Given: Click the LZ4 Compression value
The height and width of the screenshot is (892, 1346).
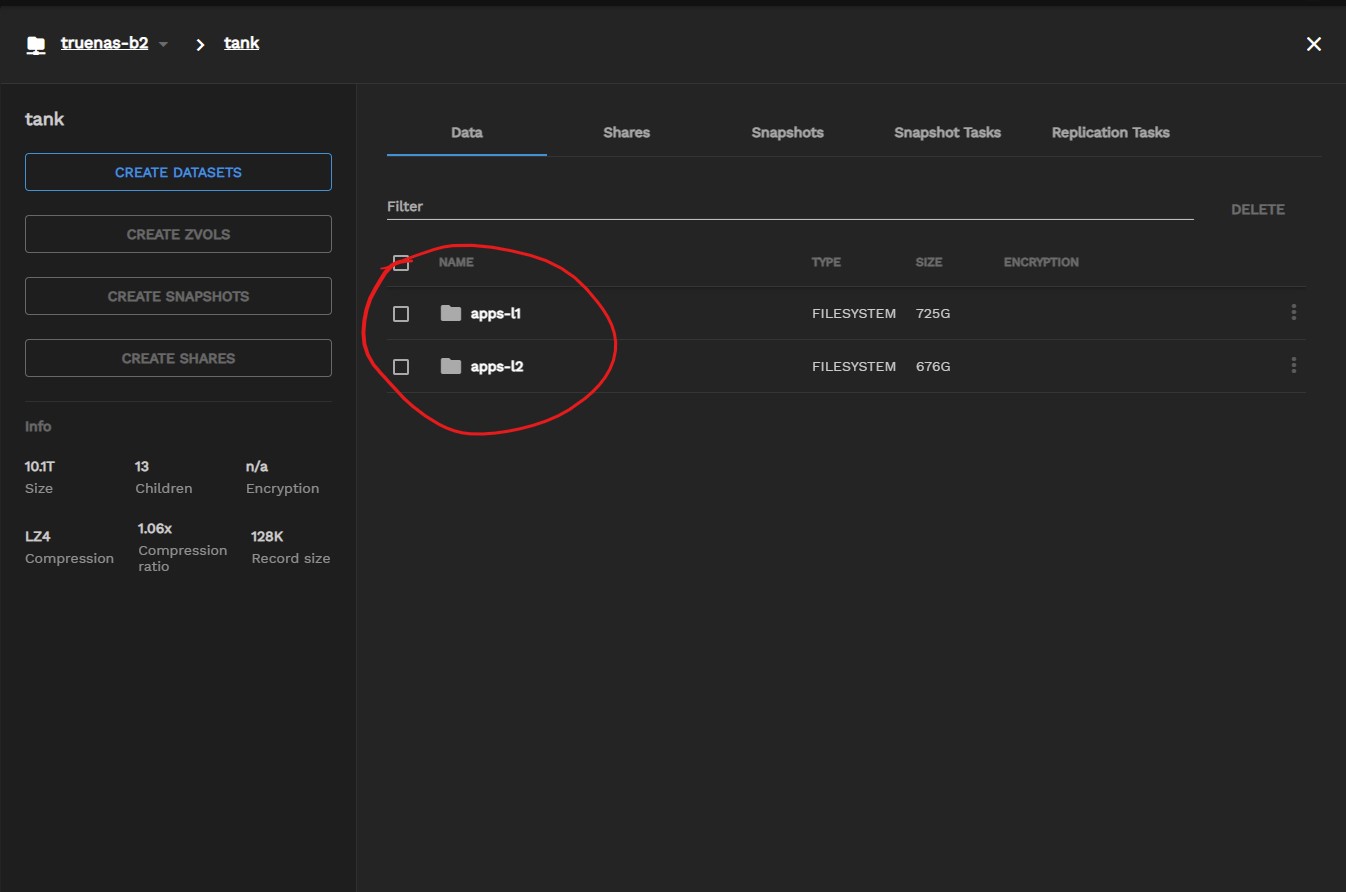Looking at the screenshot, I should 37,536.
